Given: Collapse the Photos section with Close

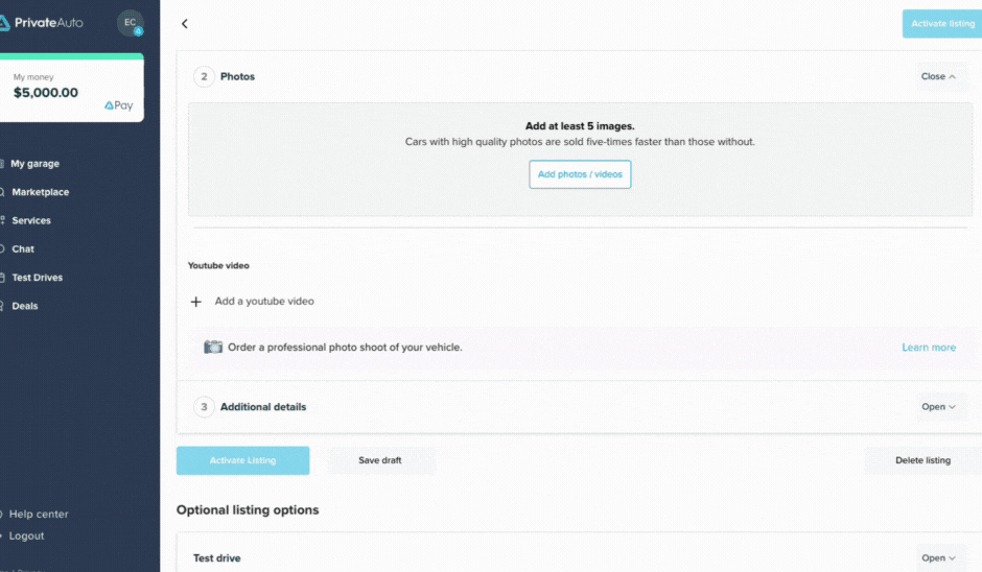Looking at the screenshot, I should [x=938, y=76].
